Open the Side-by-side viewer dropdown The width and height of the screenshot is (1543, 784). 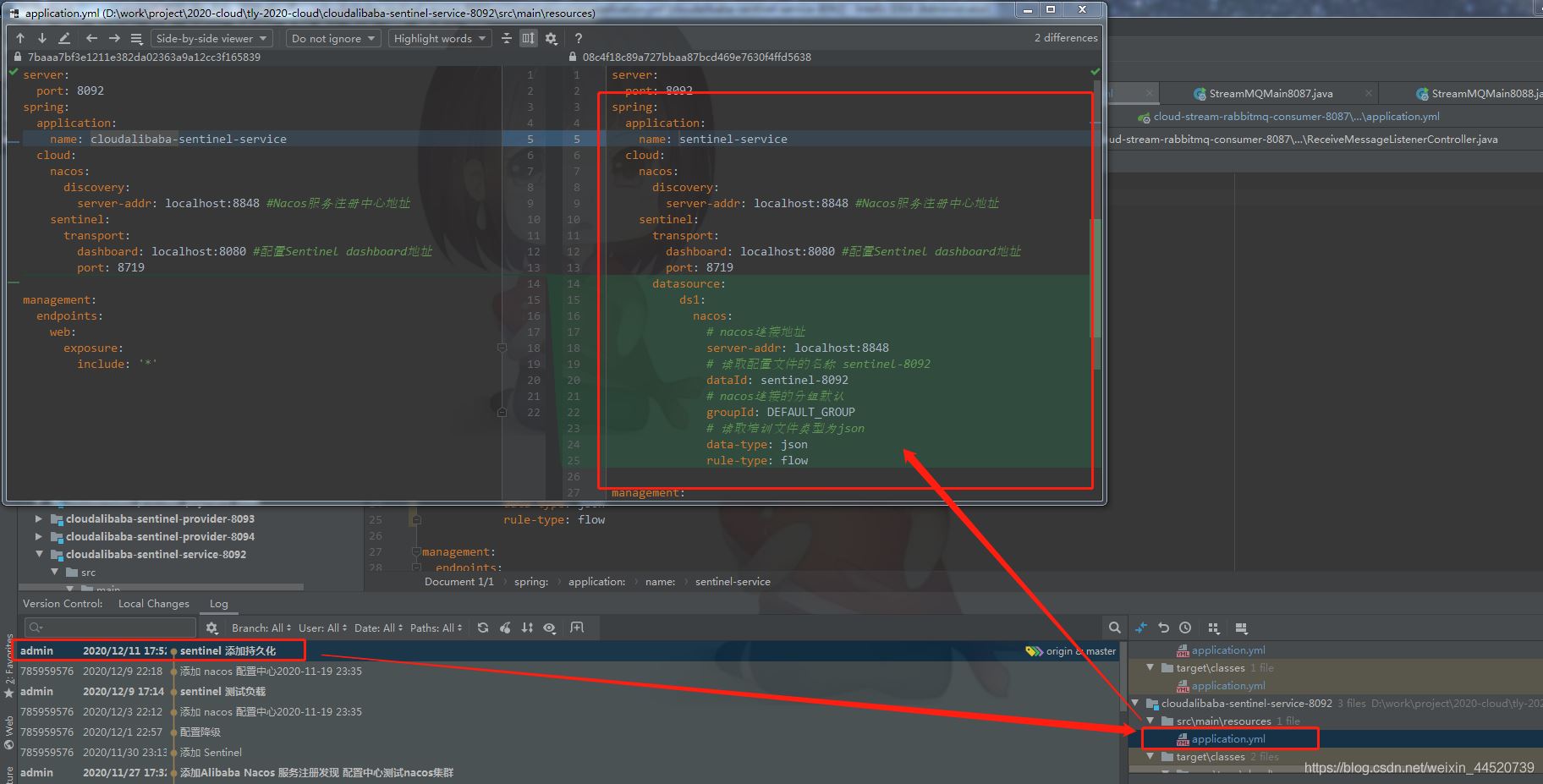(211, 38)
